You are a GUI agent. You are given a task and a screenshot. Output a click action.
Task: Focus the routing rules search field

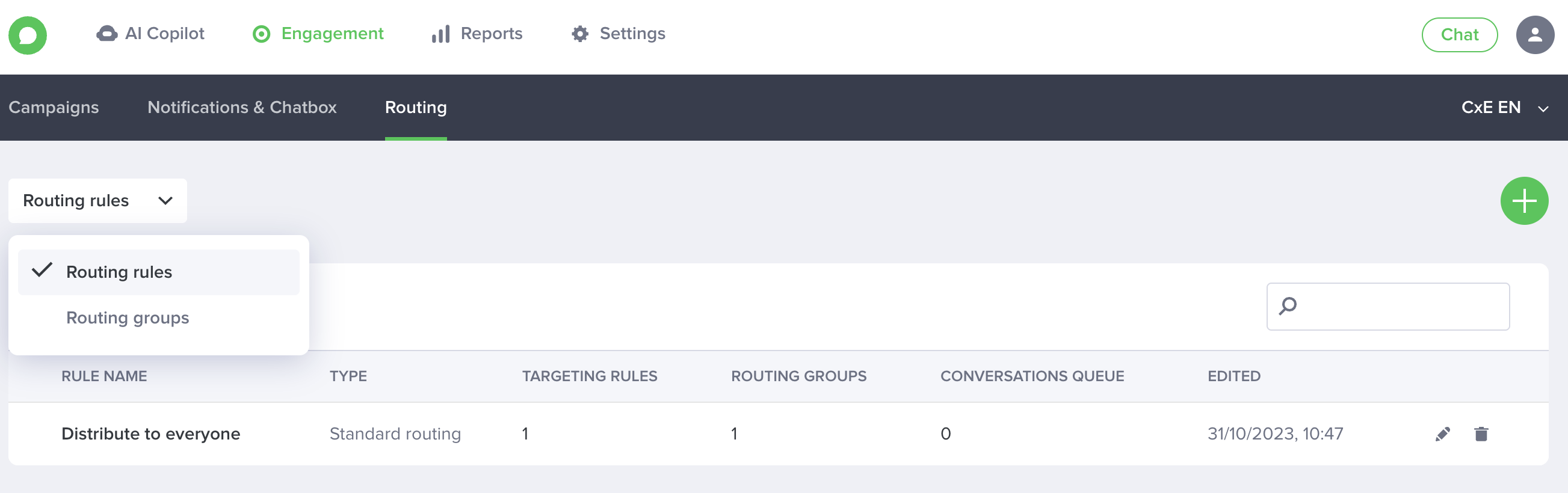[1387, 307]
